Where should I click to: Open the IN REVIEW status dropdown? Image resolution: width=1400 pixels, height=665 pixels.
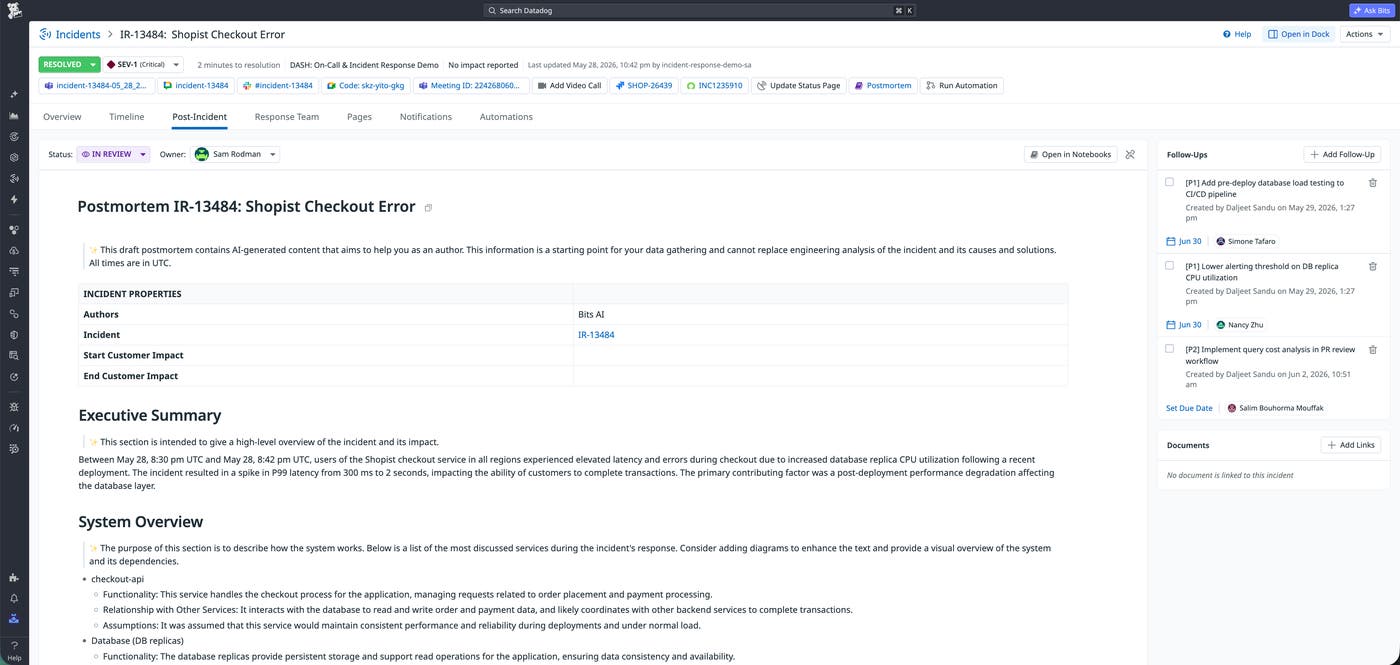114,154
